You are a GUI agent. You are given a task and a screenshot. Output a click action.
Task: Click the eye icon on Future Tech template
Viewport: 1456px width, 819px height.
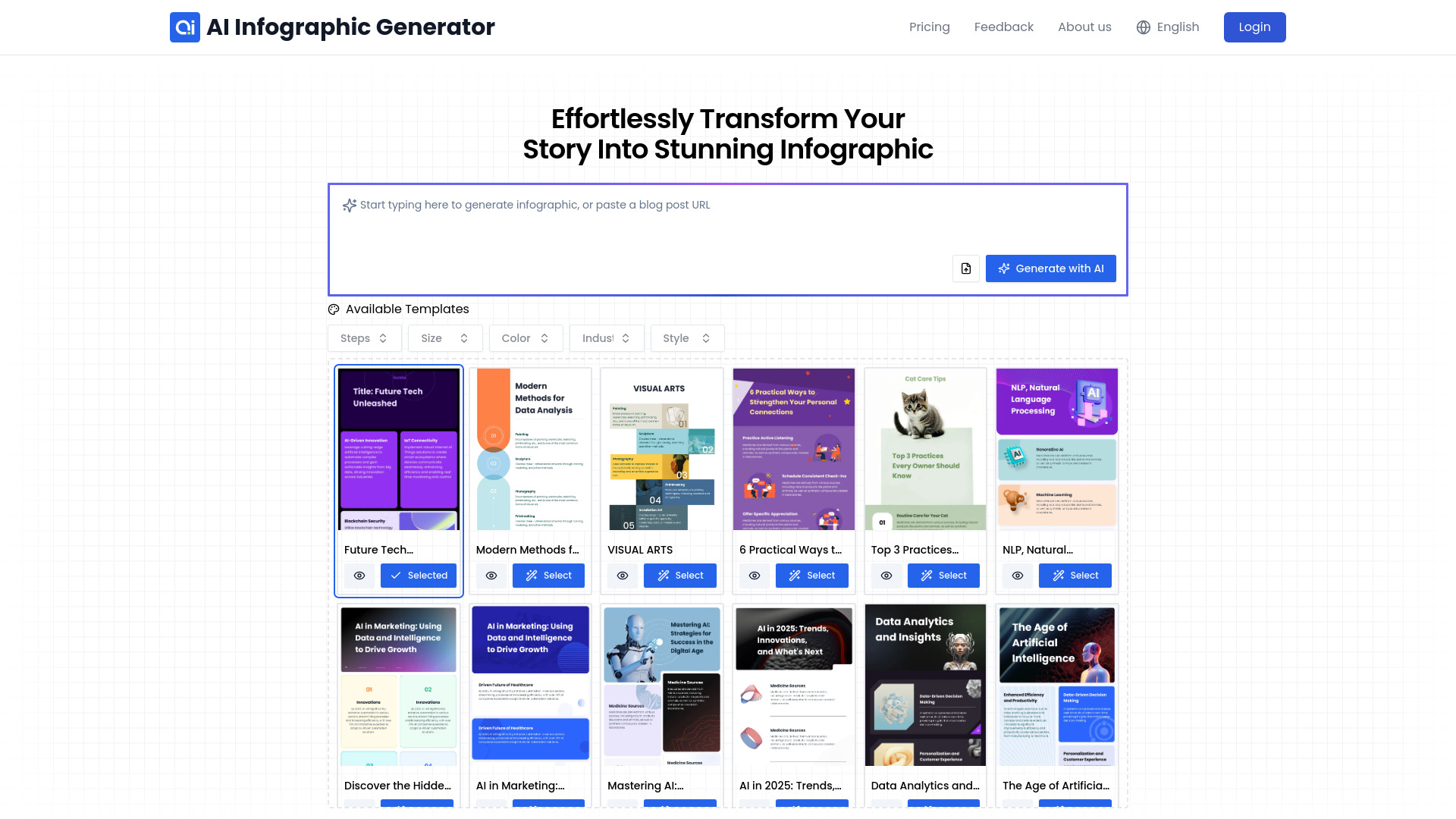[x=359, y=575]
